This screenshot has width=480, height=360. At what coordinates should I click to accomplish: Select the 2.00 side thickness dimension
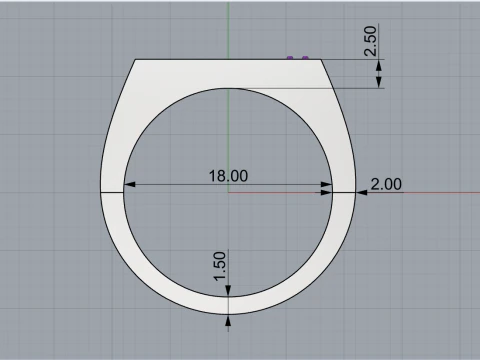tap(386, 184)
